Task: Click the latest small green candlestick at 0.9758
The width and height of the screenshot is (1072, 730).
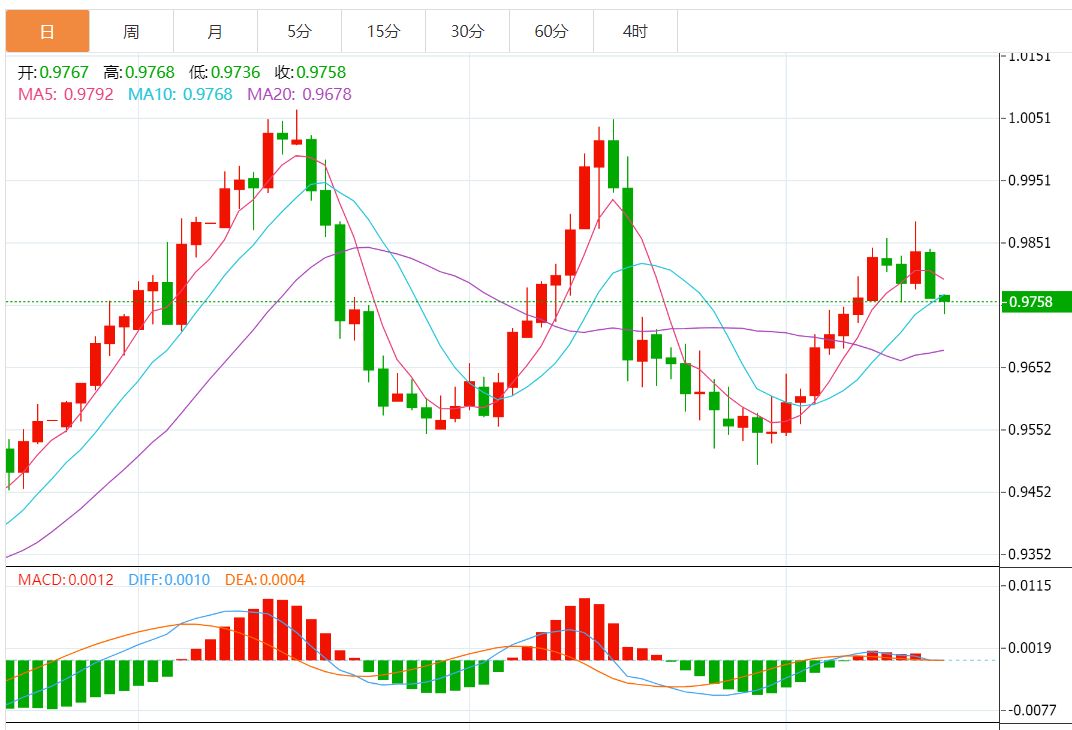Action: [x=944, y=299]
